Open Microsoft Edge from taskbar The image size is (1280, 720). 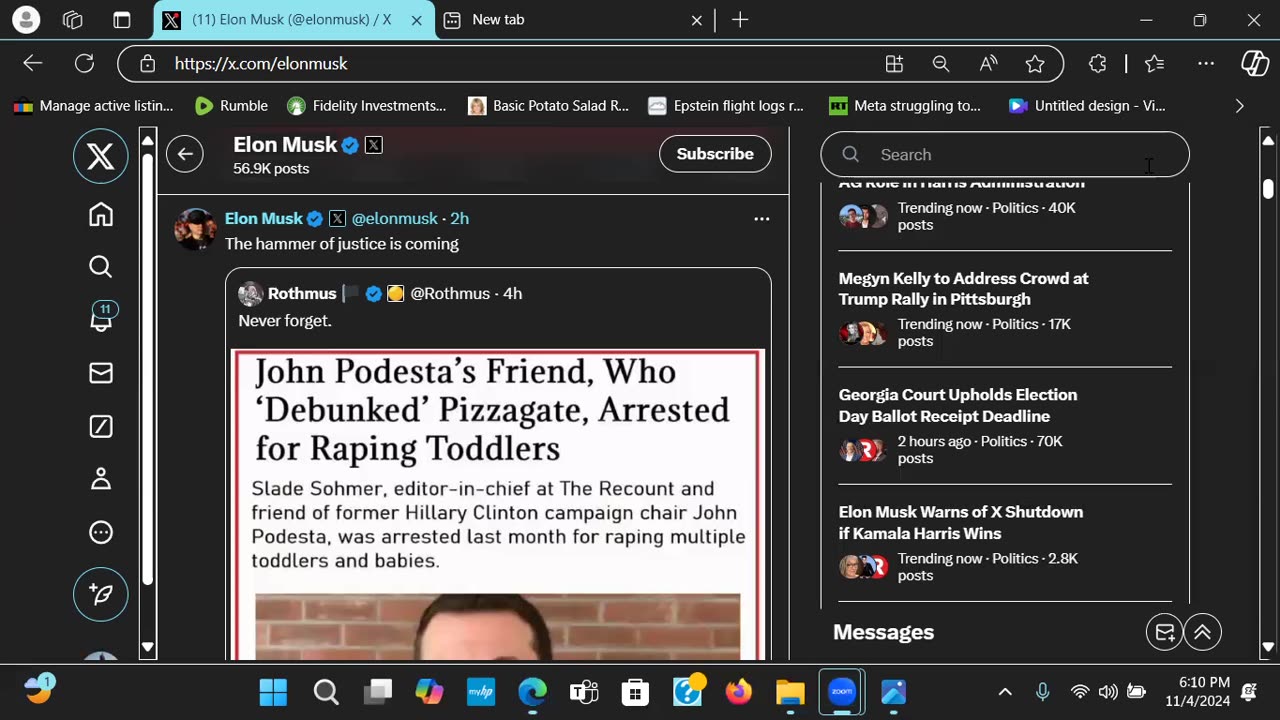click(x=532, y=692)
